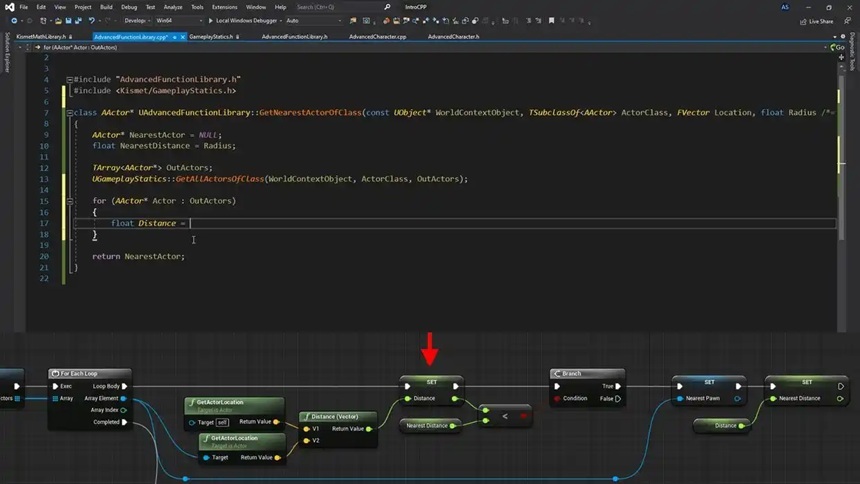
Task: Switch to AdvancedCharacter.h tab
Action: [453, 37]
